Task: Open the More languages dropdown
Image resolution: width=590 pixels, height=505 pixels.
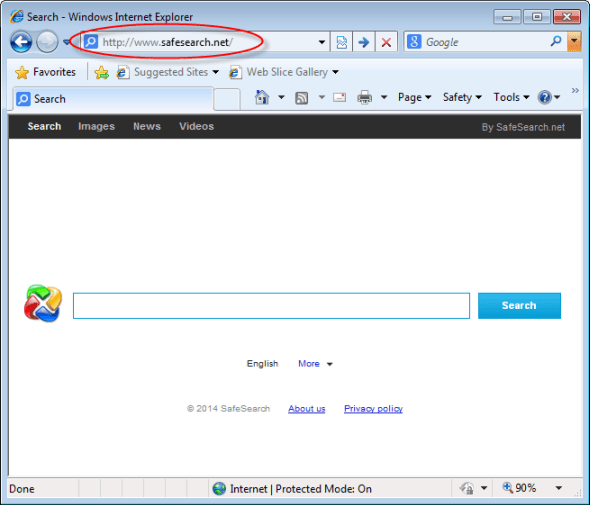Action: pos(315,364)
